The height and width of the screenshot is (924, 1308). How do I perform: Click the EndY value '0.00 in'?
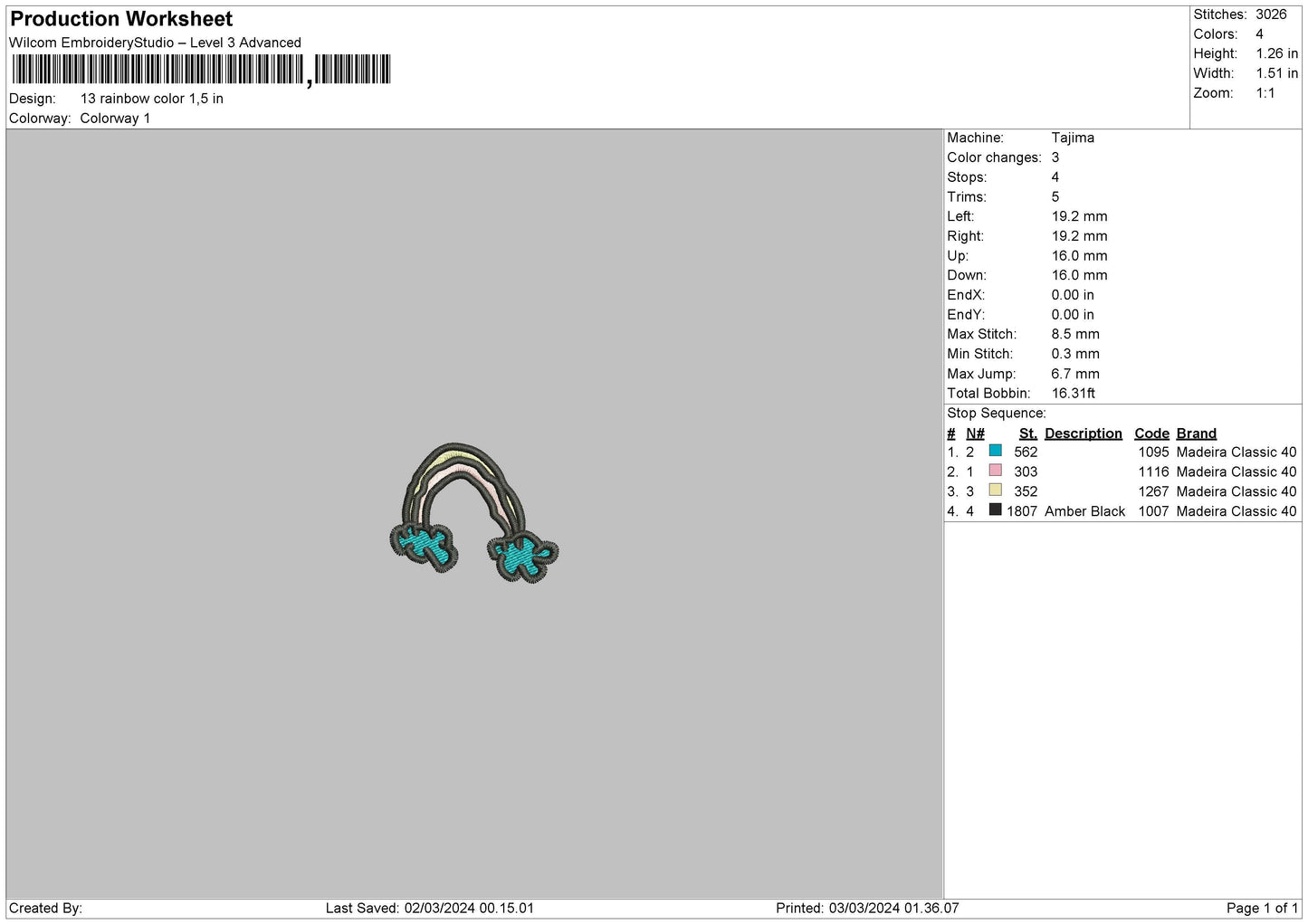pyautogui.click(x=1073, y=315)
